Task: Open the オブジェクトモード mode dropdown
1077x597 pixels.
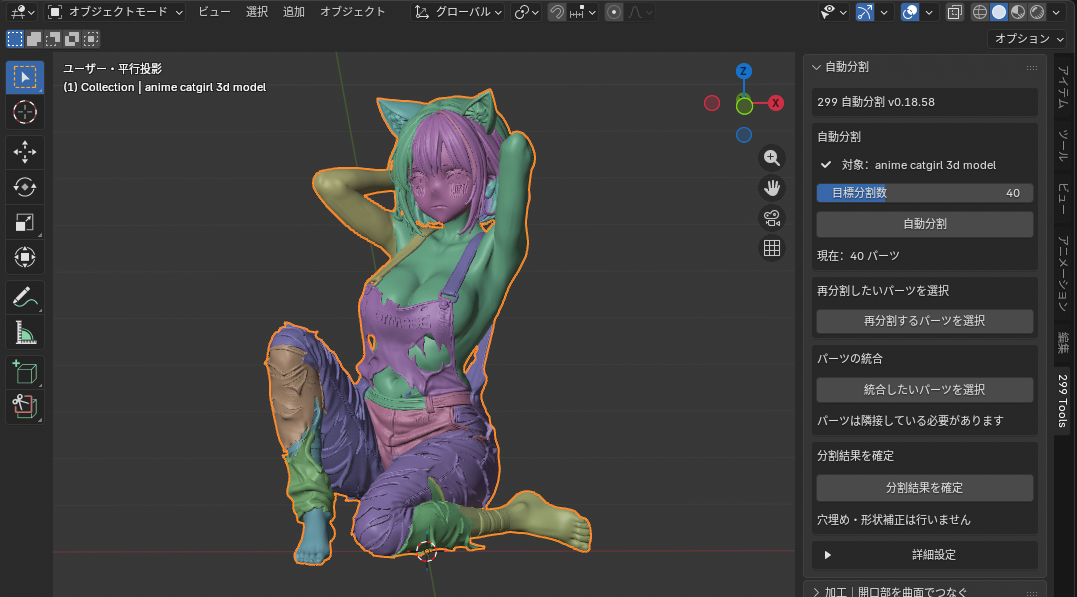Action: tap(115, 12)
